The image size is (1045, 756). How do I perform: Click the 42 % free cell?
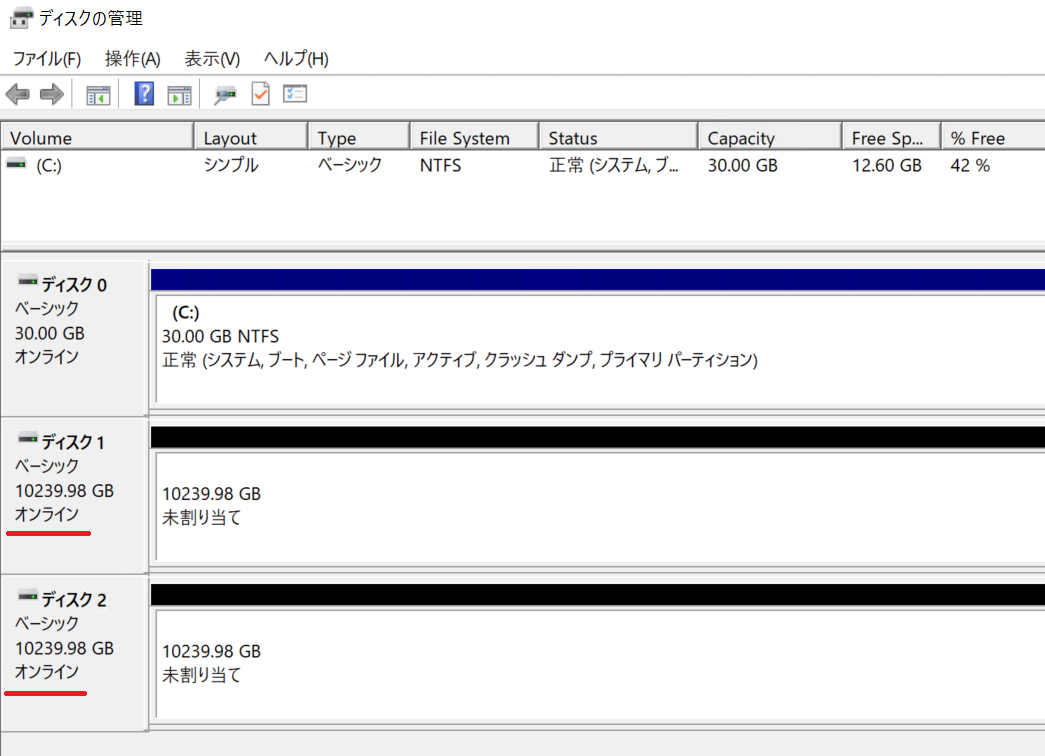(x=970, y=165)
